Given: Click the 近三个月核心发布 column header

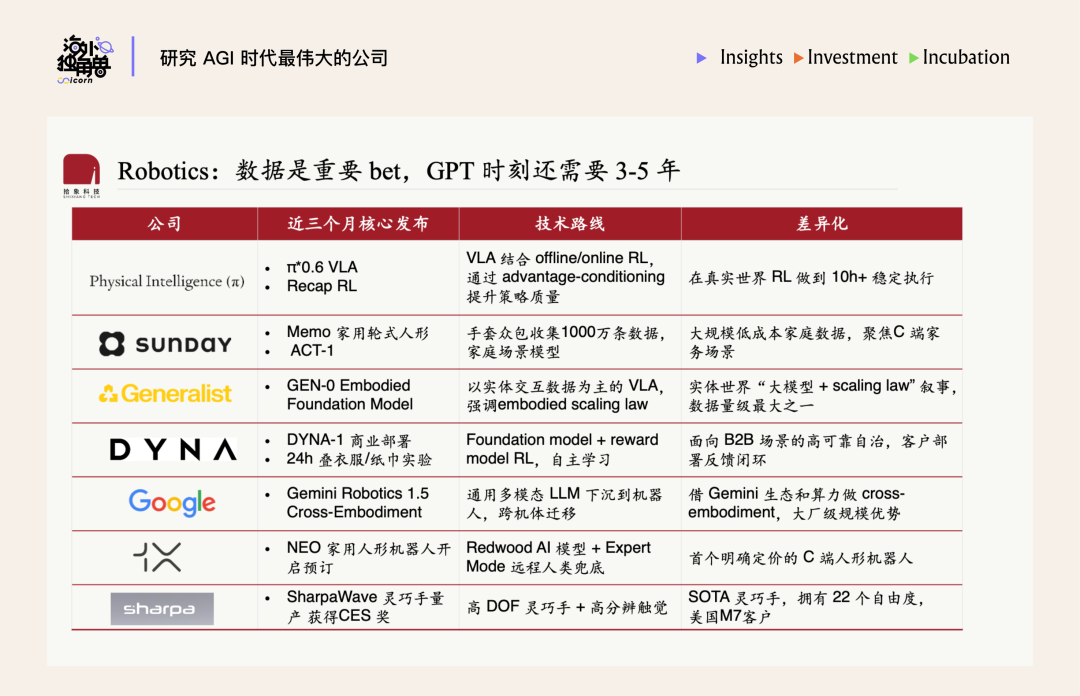Looking at the screenshot, I should coord(358,224).
